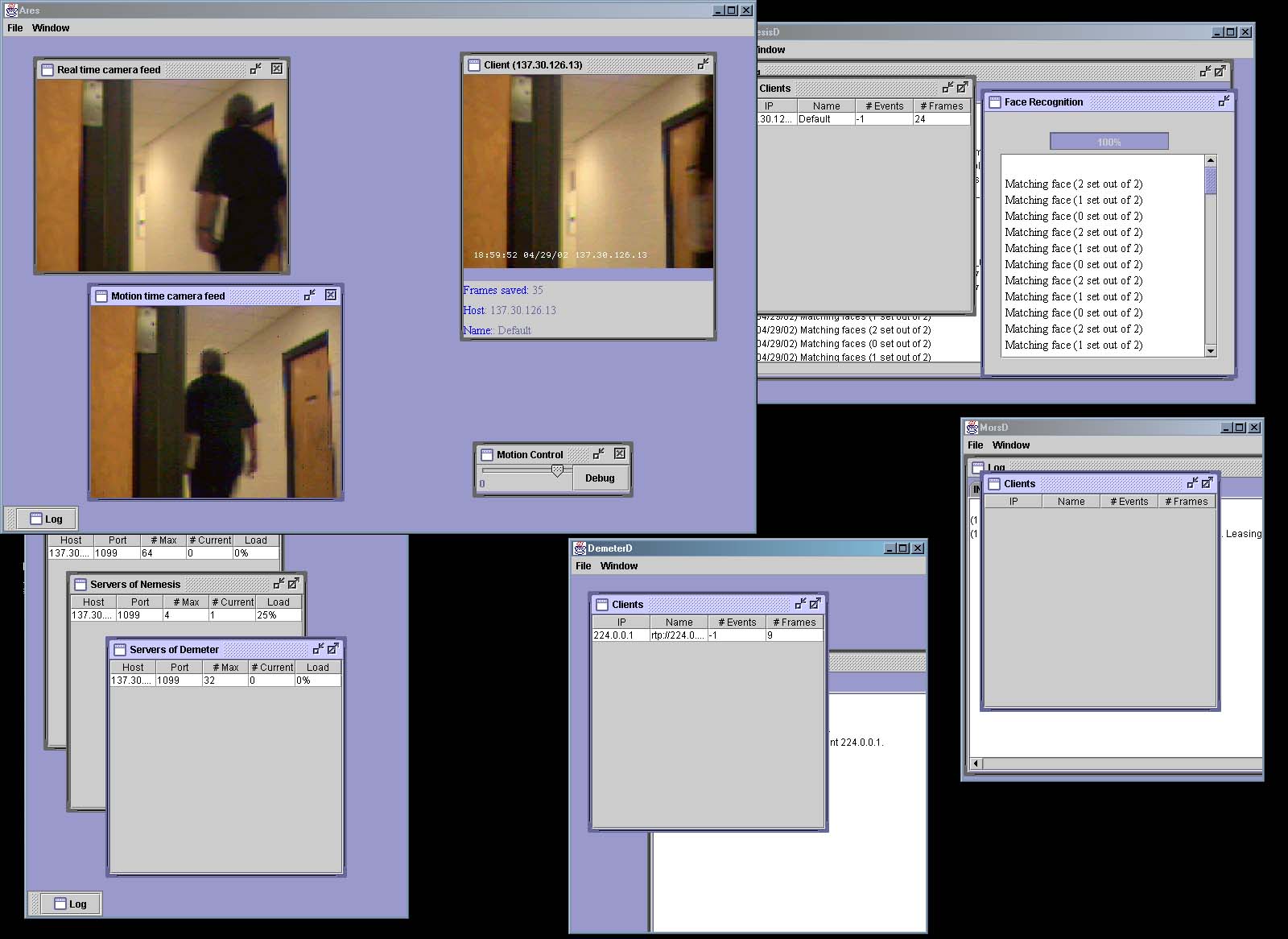Maximize the Servers of Nemesis frame
The image size is (1288, 939).
point(294,584)
